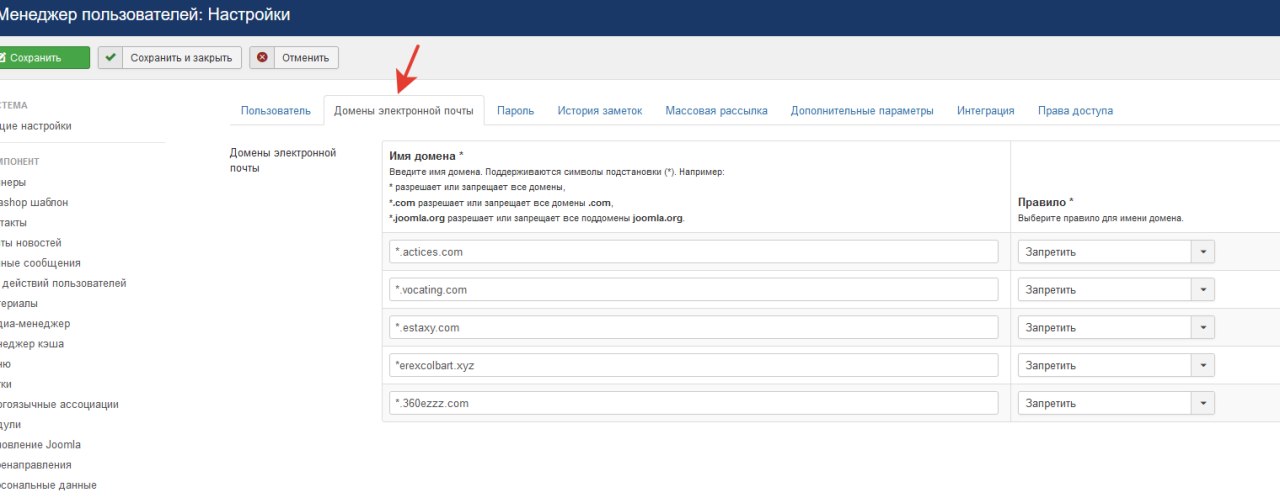Click red cancel icon on Отменить

pyautogui.click(x=262, y=58)
